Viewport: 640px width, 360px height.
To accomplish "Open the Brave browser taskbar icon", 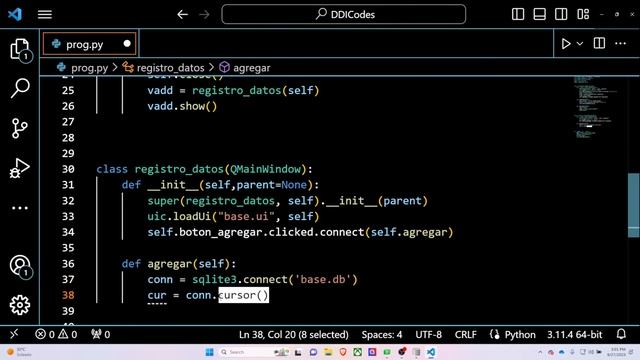I will 343,352.
